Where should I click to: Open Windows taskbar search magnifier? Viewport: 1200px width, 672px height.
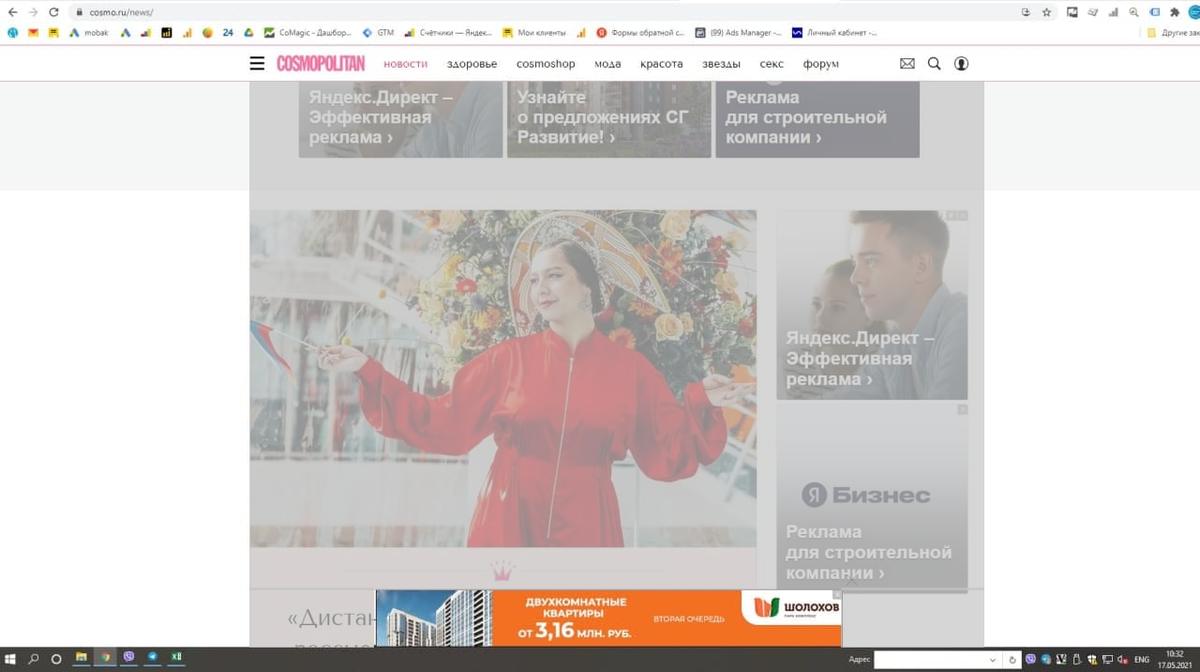[x=33, y=658]
